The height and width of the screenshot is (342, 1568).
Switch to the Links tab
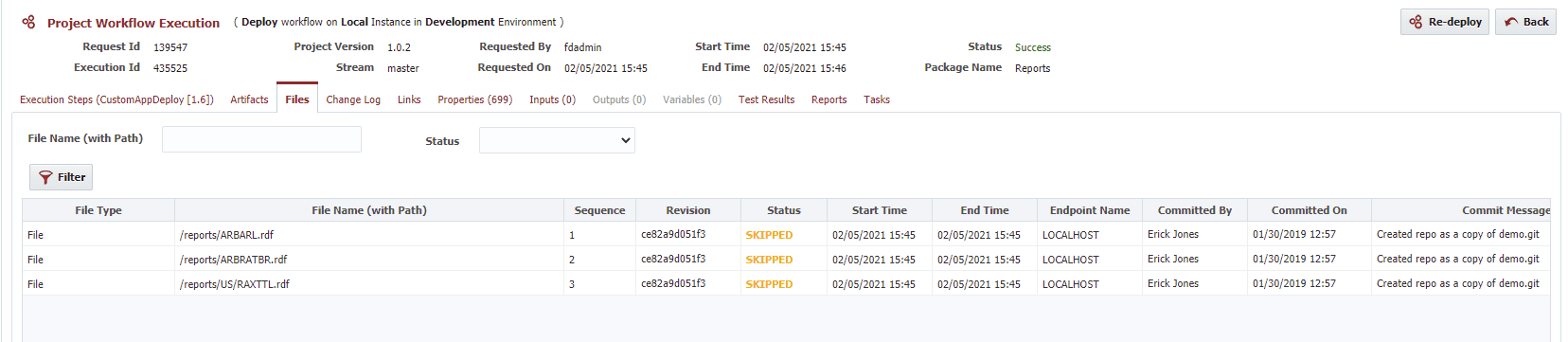[x=409, y=99]
